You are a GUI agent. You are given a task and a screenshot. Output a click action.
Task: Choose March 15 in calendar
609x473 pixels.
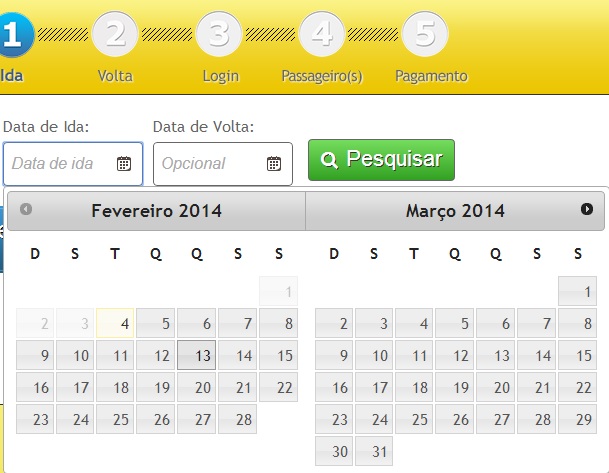pyautogui.click(x=577, y=355)
